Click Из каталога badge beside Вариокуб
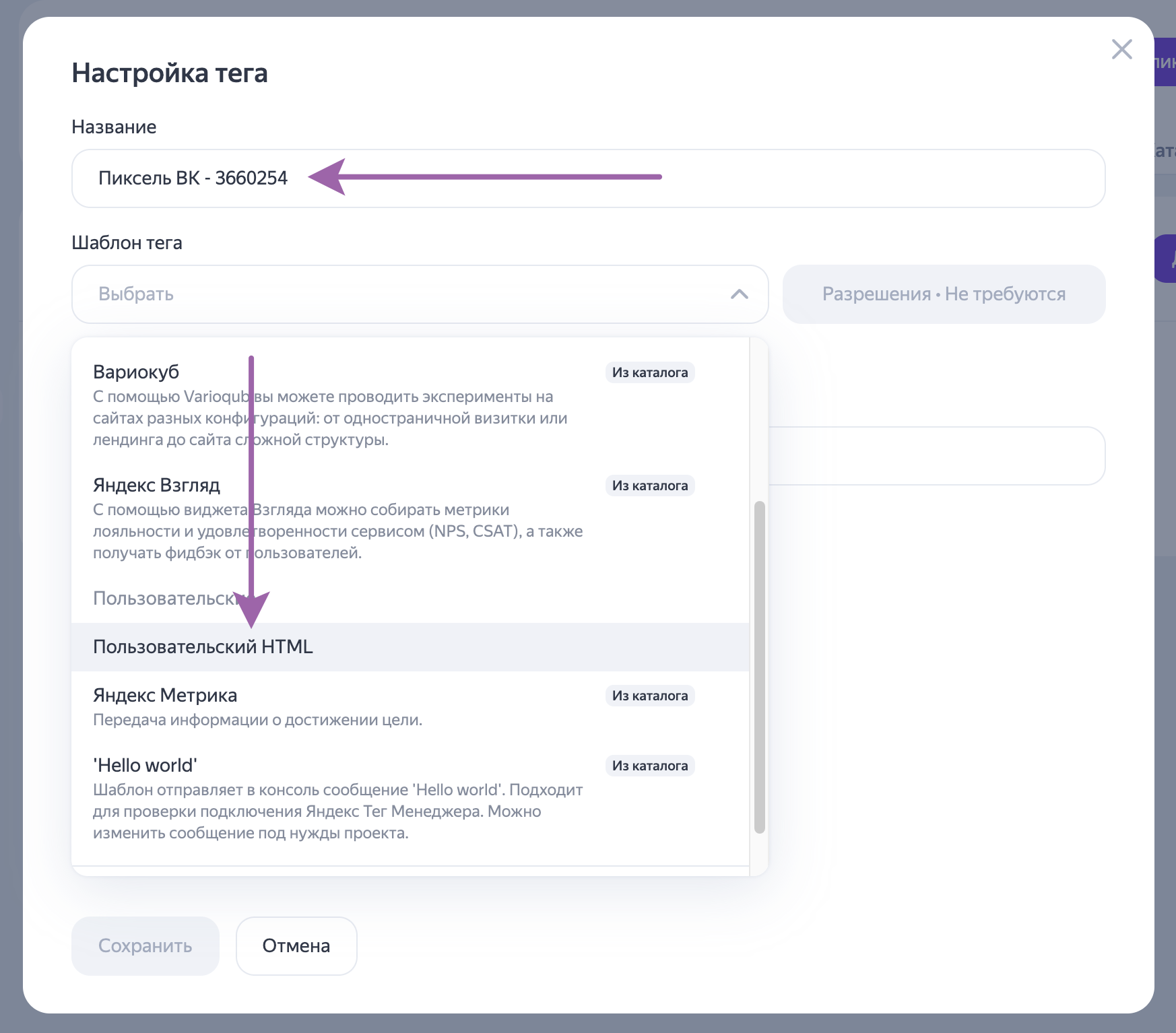1176x1033 pixels. tap(649, 372)
